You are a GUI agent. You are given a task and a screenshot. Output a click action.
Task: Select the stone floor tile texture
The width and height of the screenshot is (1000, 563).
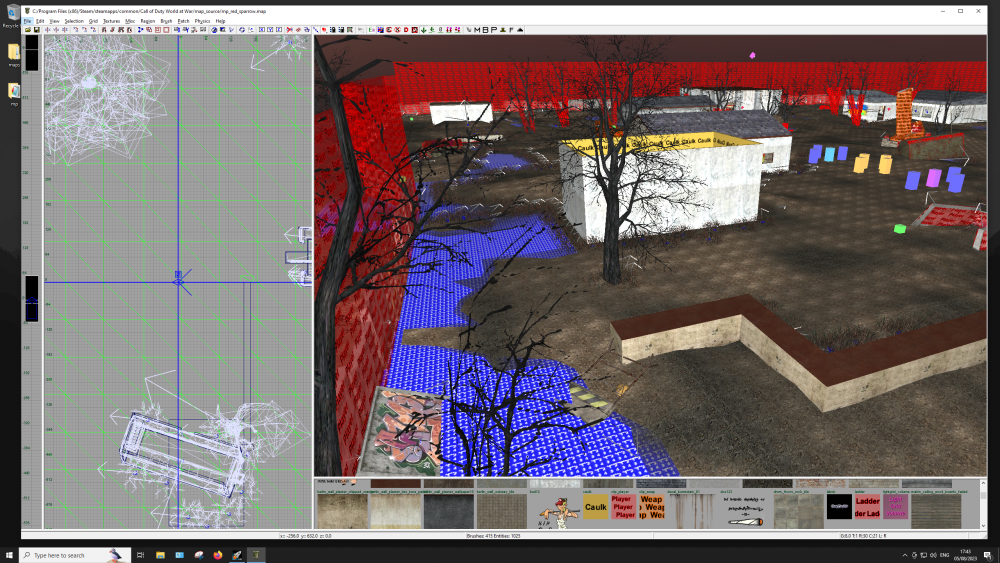click(x=798, y=511)
